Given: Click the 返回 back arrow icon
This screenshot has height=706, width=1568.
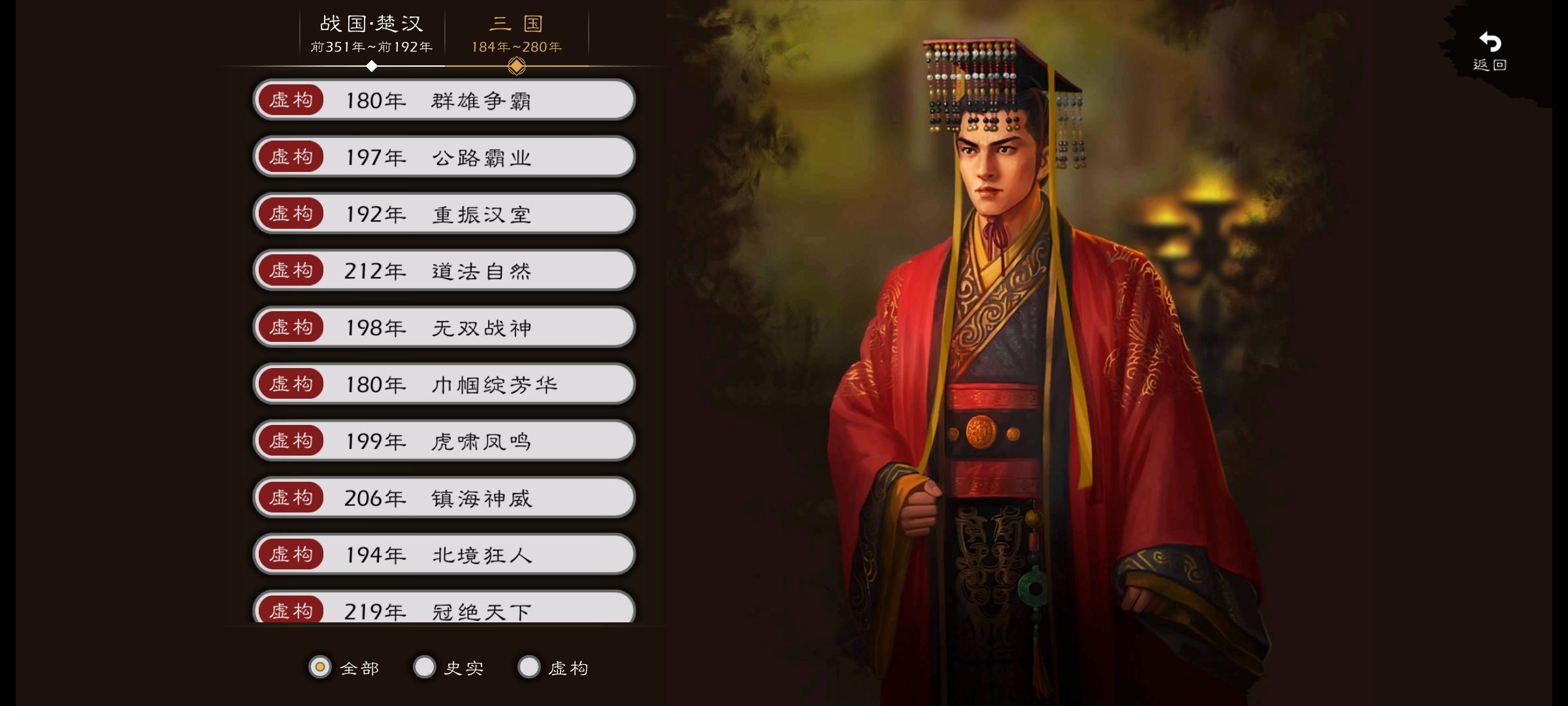Looking at the screenshot, I should pyautogui.click(x=1490, y=42).
